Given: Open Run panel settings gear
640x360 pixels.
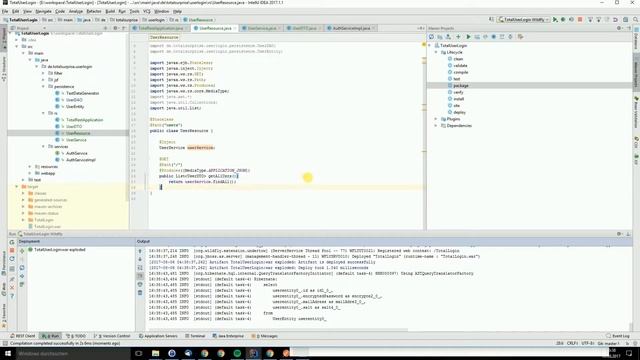Looking at the screenshot, I should click(620, 234).
